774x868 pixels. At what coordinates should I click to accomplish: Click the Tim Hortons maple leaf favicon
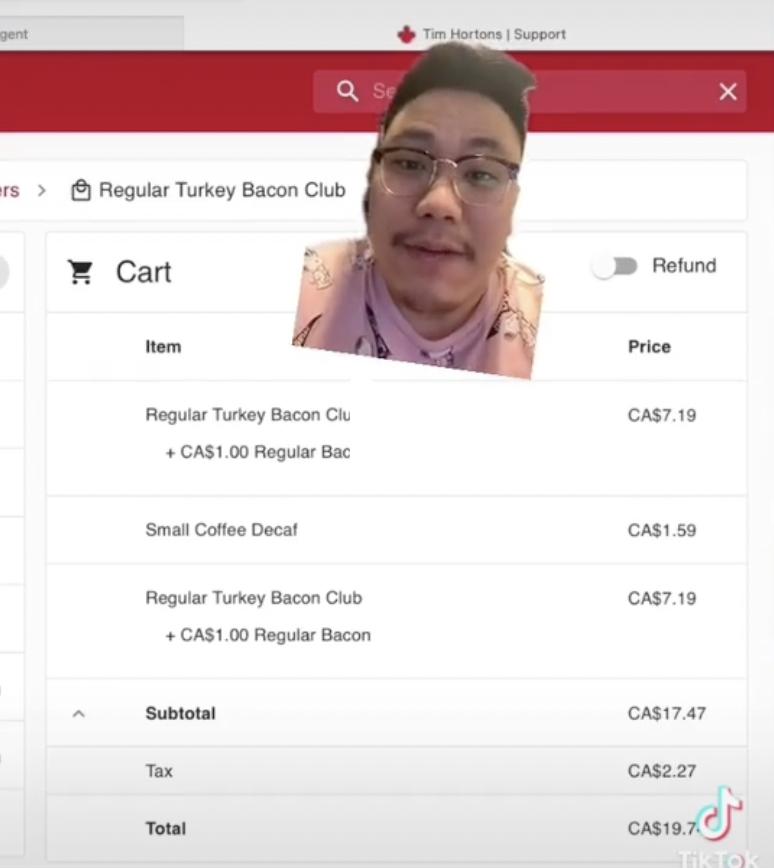point(406,34)
